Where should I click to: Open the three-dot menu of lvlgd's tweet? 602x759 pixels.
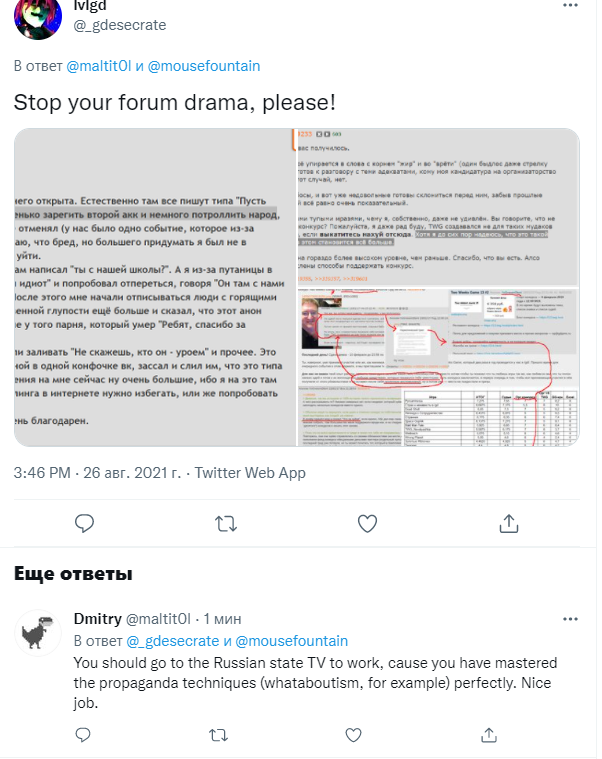click(571, 5)
